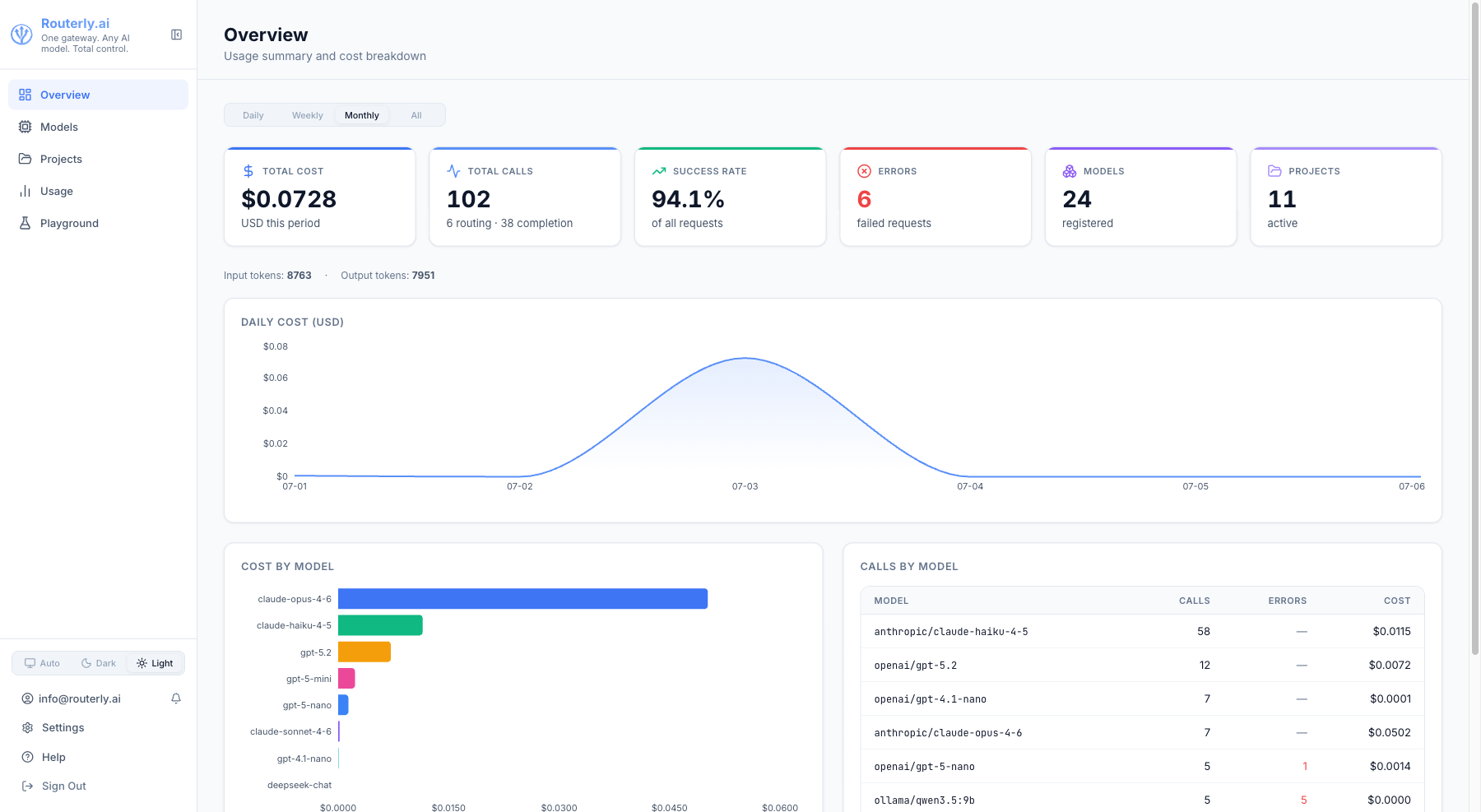Open the Models page link
1481x812 pixels.
[x=98, y=127]
